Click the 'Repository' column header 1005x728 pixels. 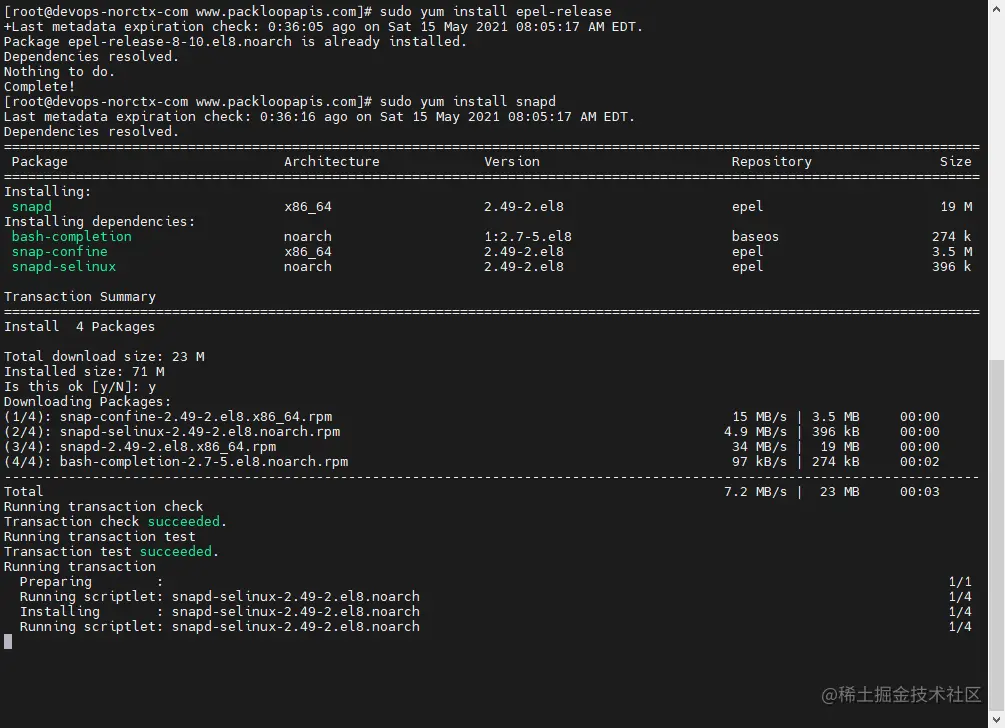(772, 161)
